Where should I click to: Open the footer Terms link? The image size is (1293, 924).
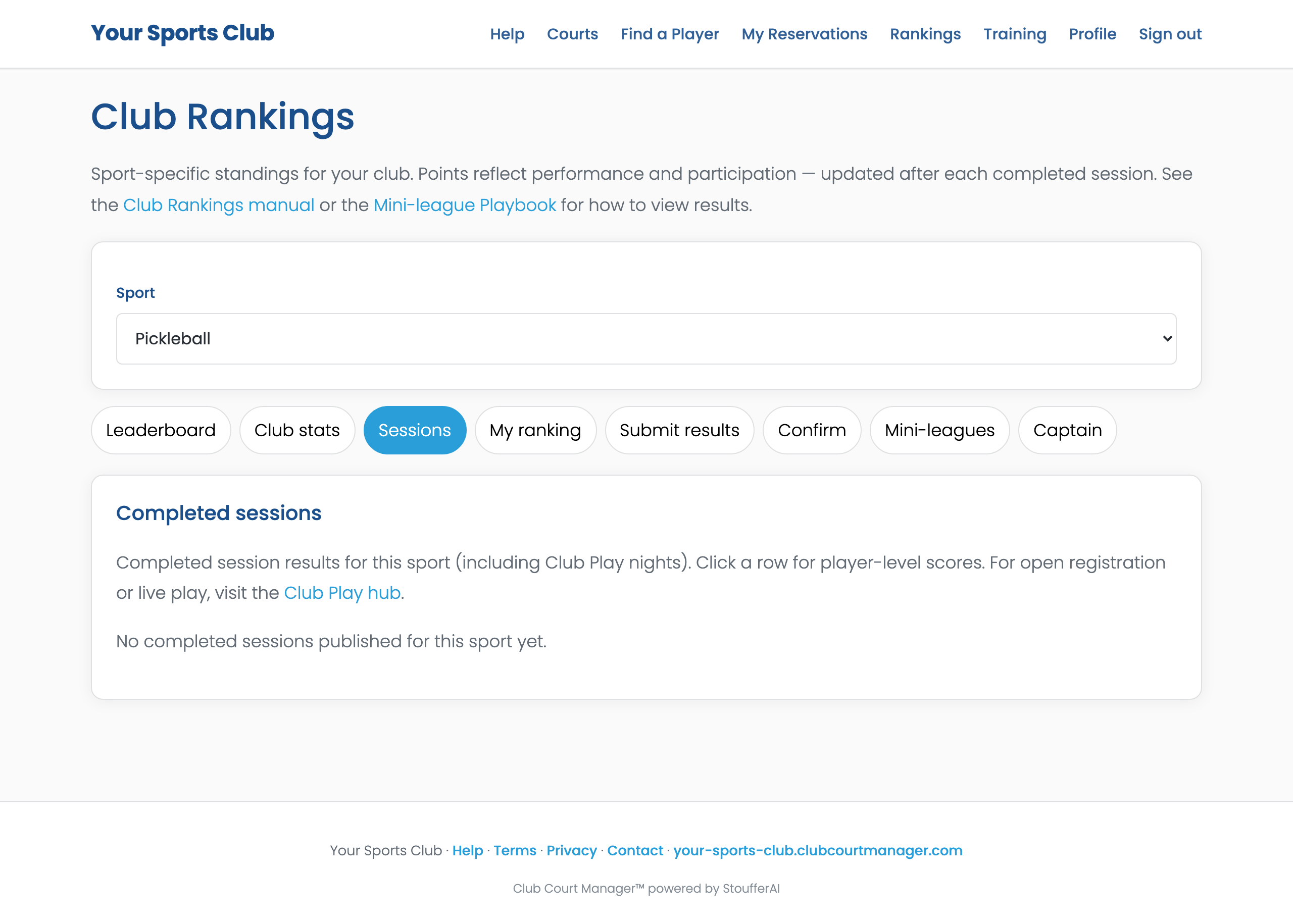click(x=515, y=851)
